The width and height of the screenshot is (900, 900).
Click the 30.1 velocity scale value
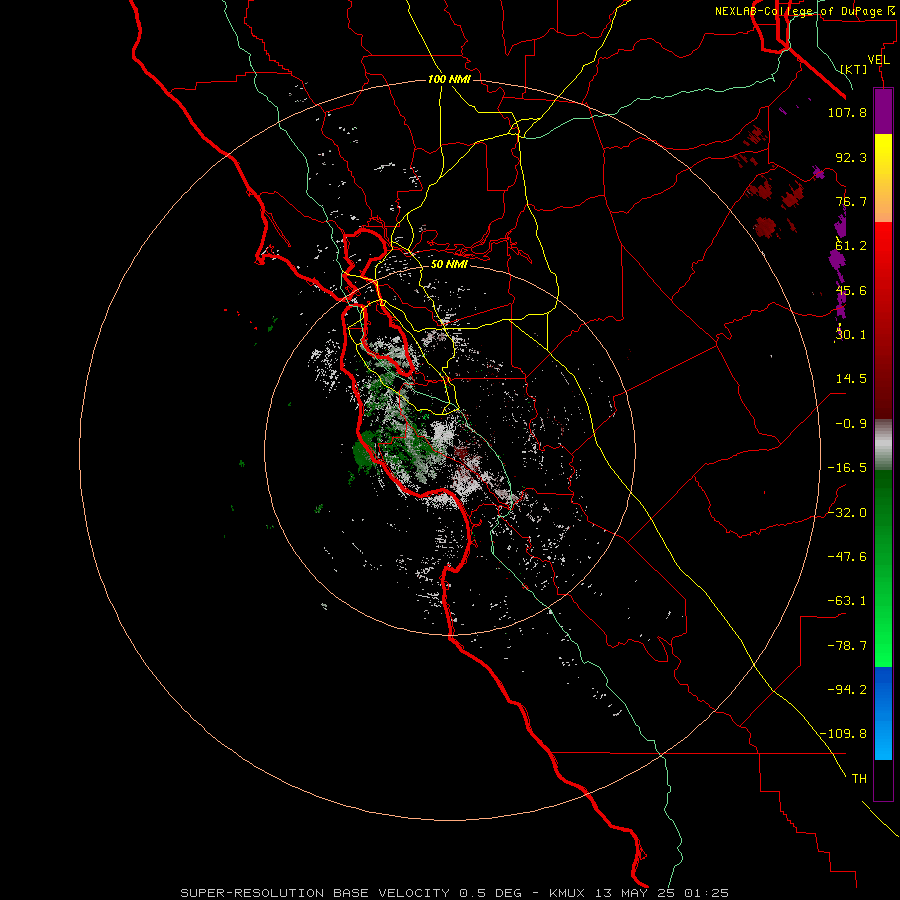pyautogui.click(x=851, y=335)
